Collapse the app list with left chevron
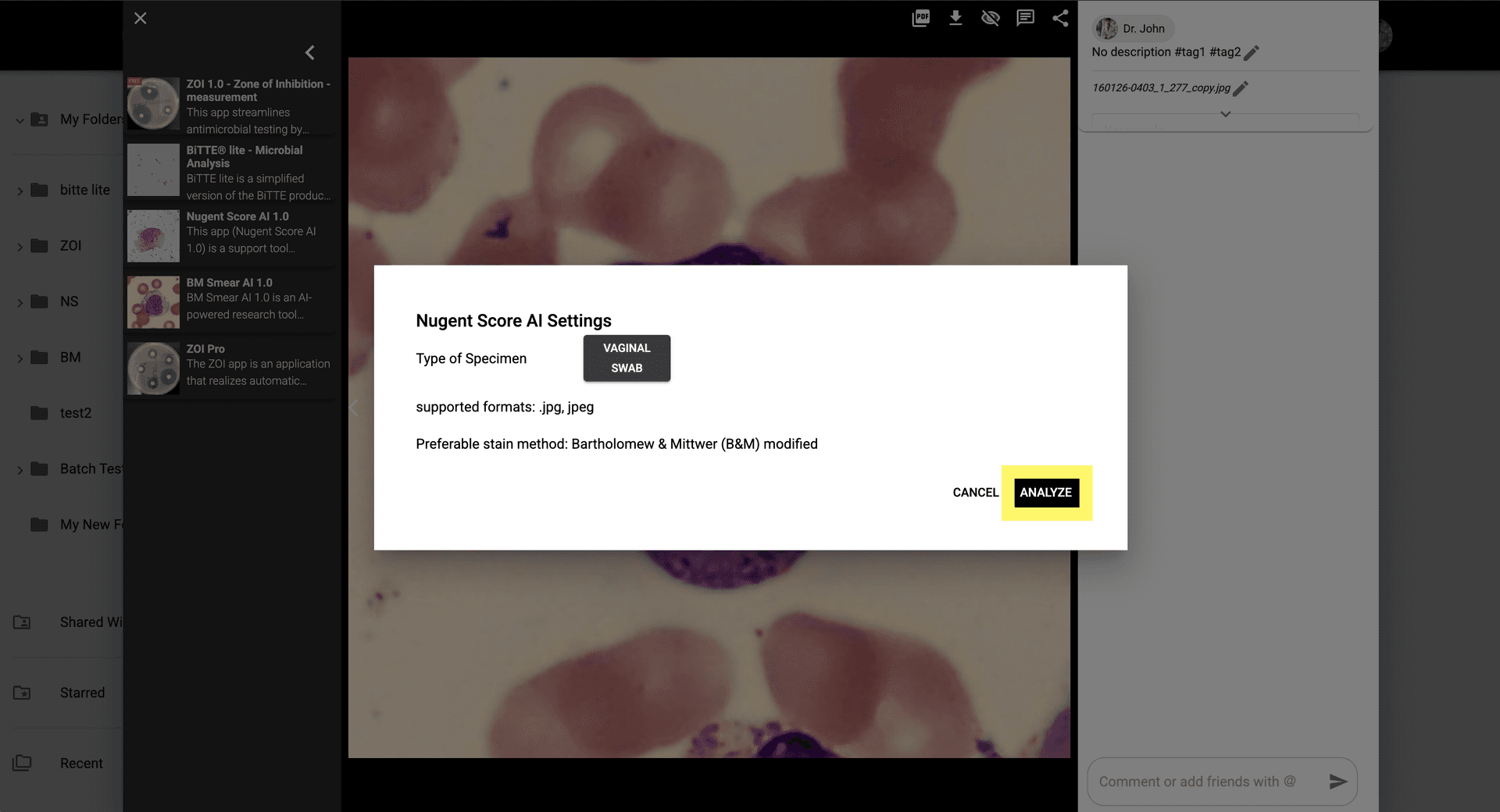This screenshot has width=1500, height=812. (310, 52)
